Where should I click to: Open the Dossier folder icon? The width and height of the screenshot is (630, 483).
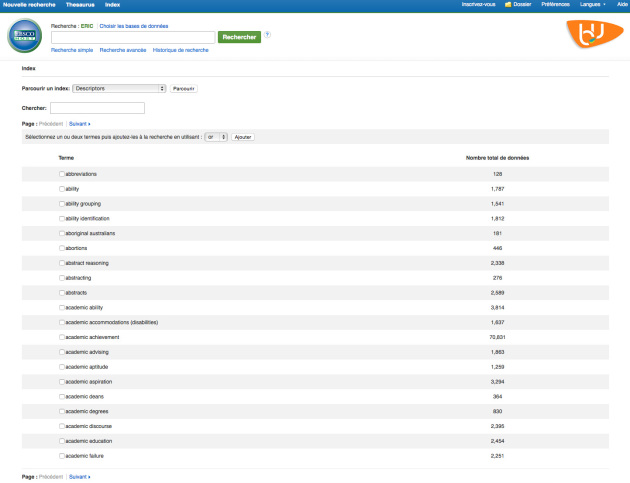pyautogui.click(x=508, y=5)
